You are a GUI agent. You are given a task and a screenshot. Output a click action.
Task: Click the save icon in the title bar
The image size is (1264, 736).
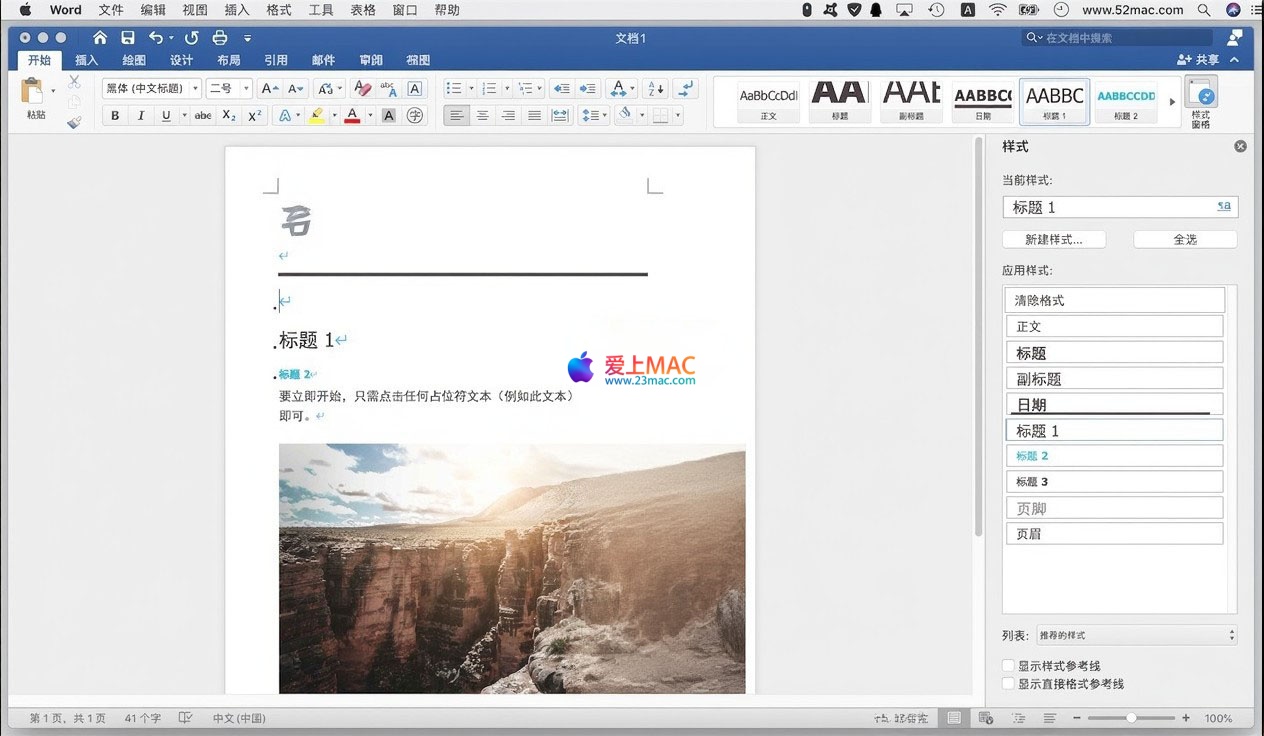point(128,38)
